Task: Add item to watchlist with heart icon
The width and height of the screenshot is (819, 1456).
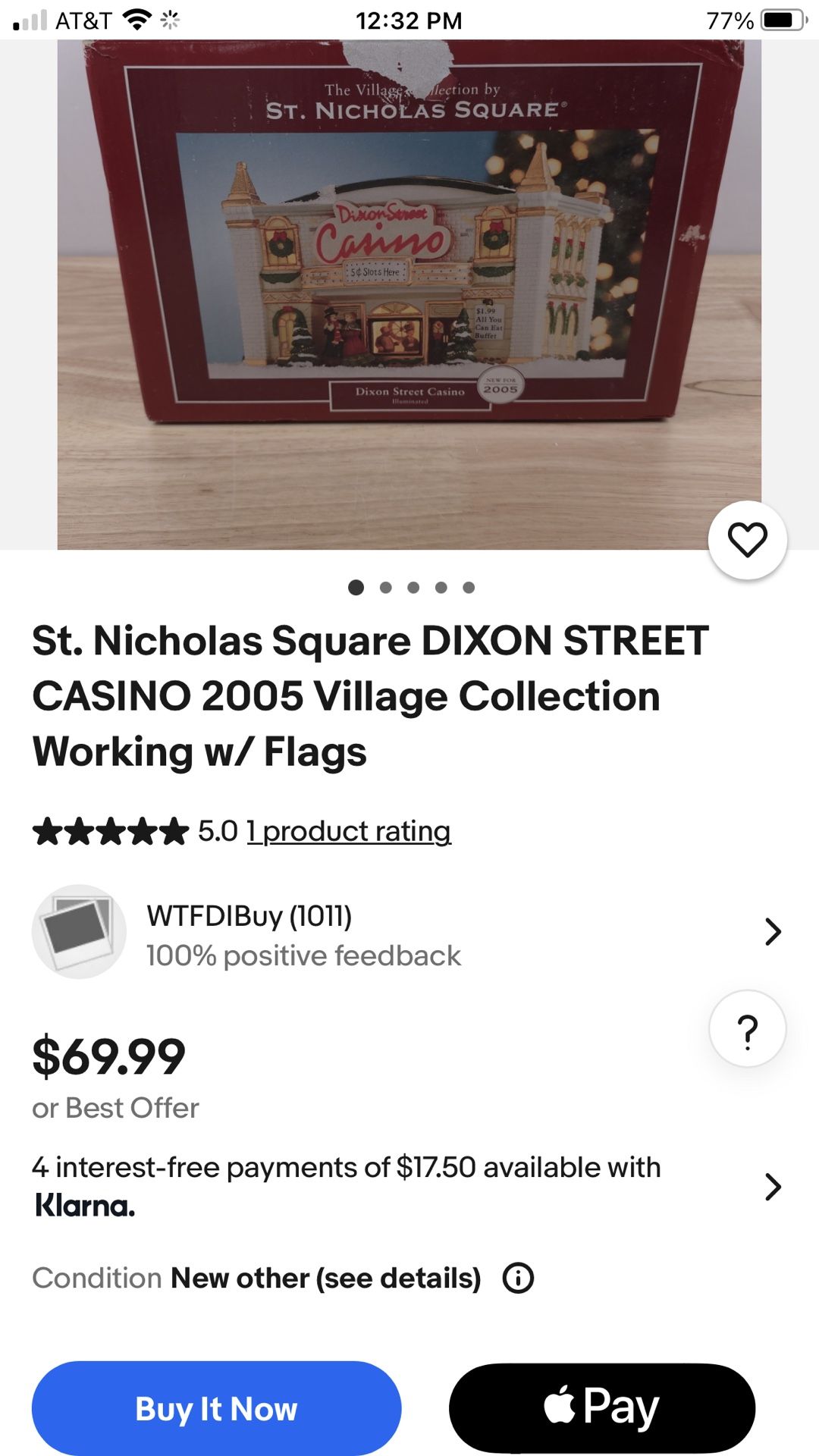Action: pyautogui.click(x=747, y=540)
